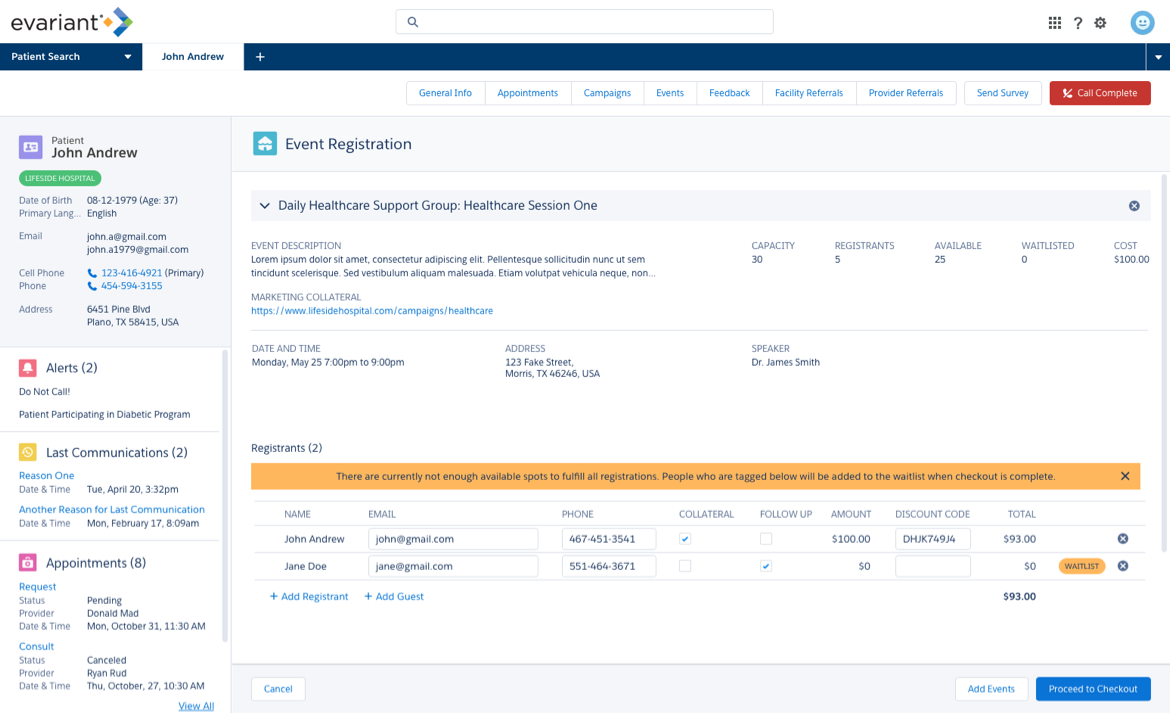Click Jane Doe's discount code field
This screenshot has width=1170, height=713.
click(x=932, y=566)
